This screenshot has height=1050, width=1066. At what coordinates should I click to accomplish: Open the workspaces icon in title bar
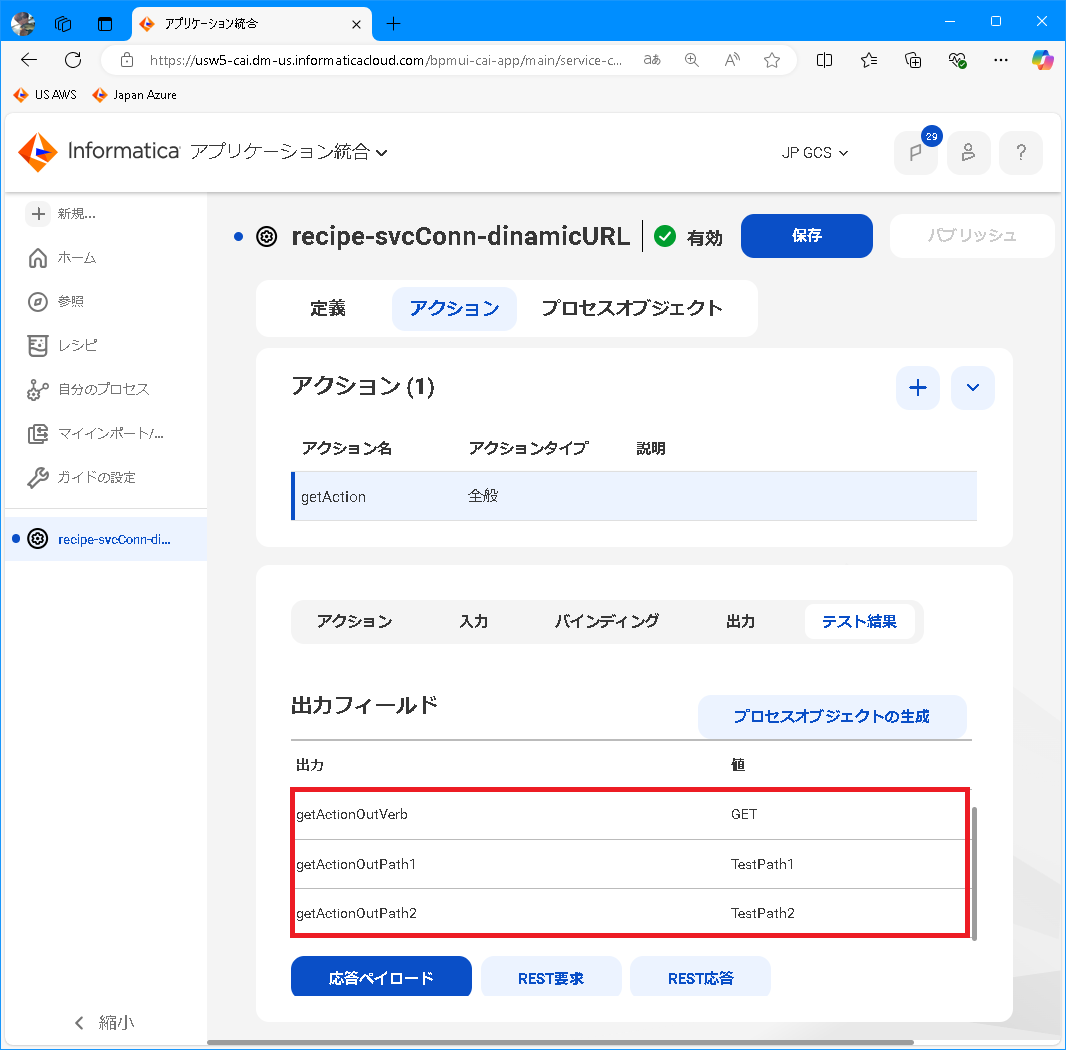click(x=63, y=24)
